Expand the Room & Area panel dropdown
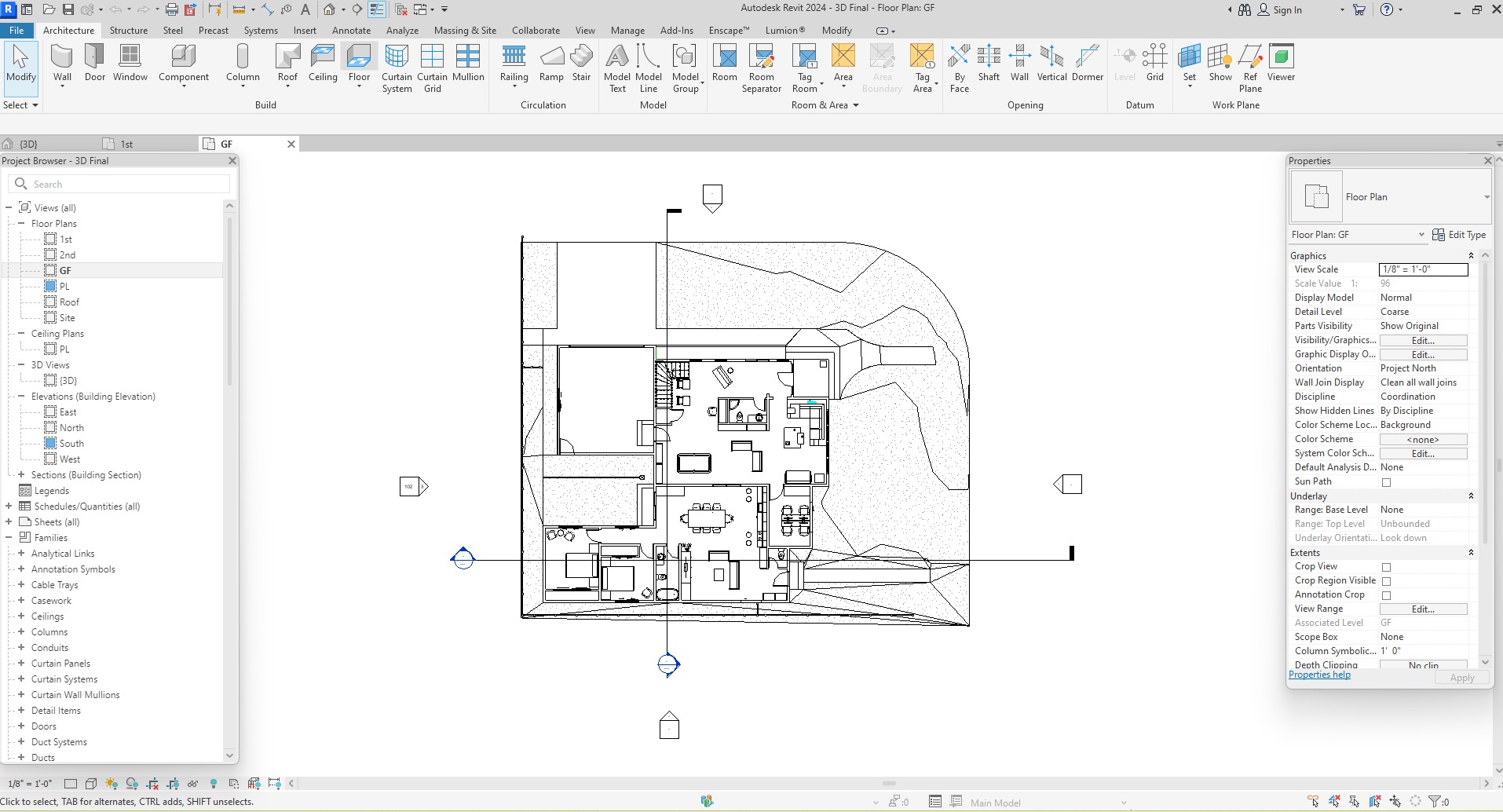The image size is (1503, 812). (x=825, y=105)
